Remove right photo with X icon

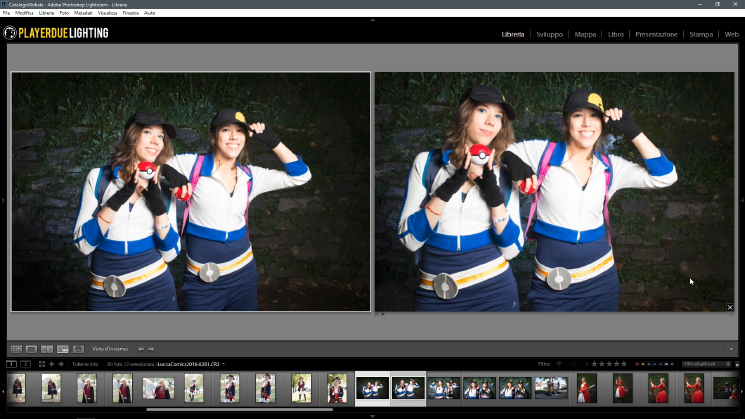coord(730,307)
